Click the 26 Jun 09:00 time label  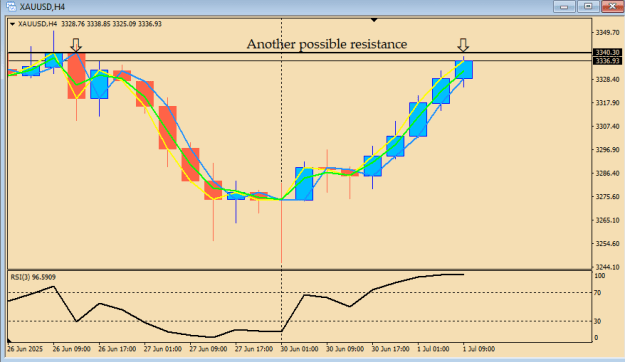point(71,349)
